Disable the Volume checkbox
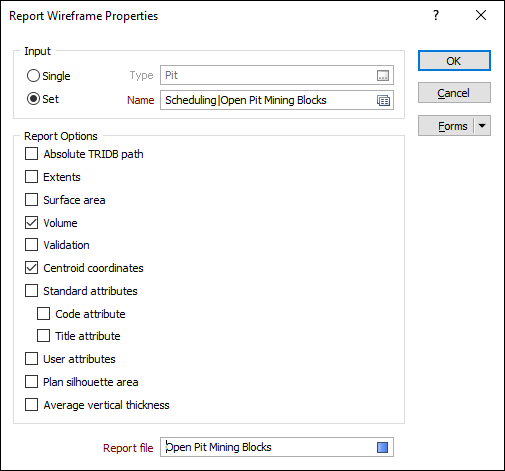The image size is (505, 471). tap(31, 222)
